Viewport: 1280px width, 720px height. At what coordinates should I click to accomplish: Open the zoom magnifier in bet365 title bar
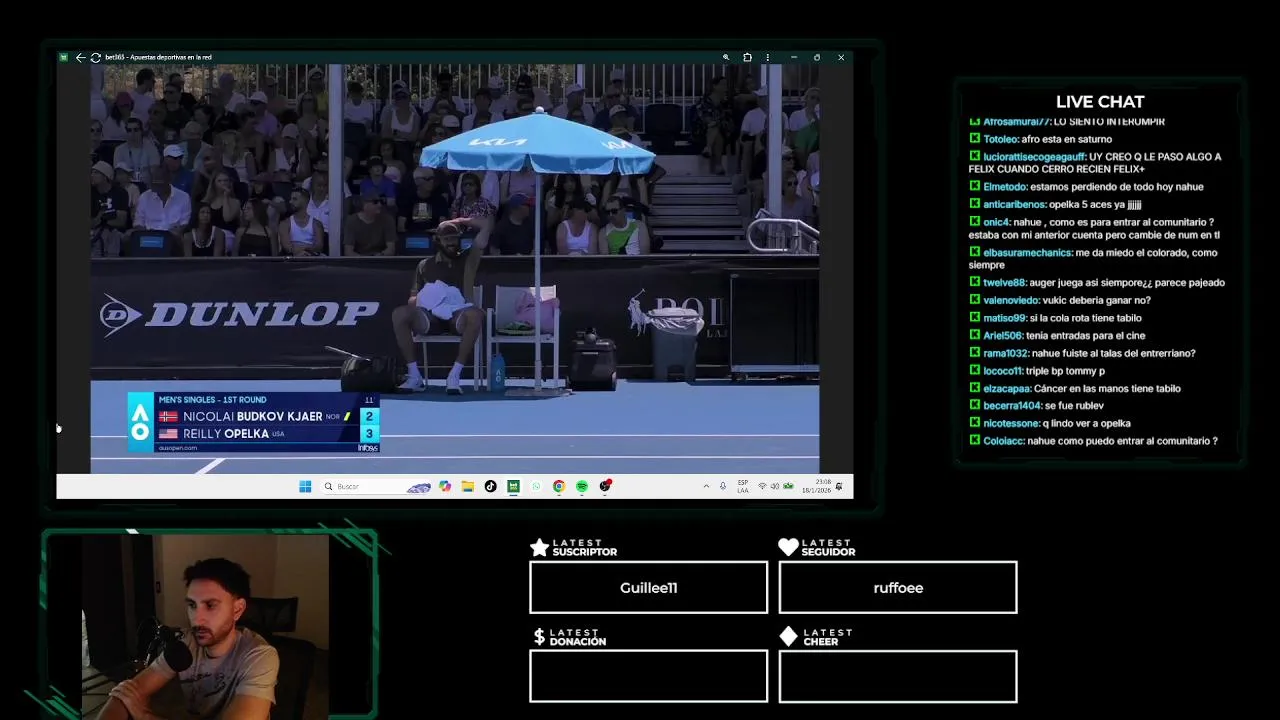[726, 57]
